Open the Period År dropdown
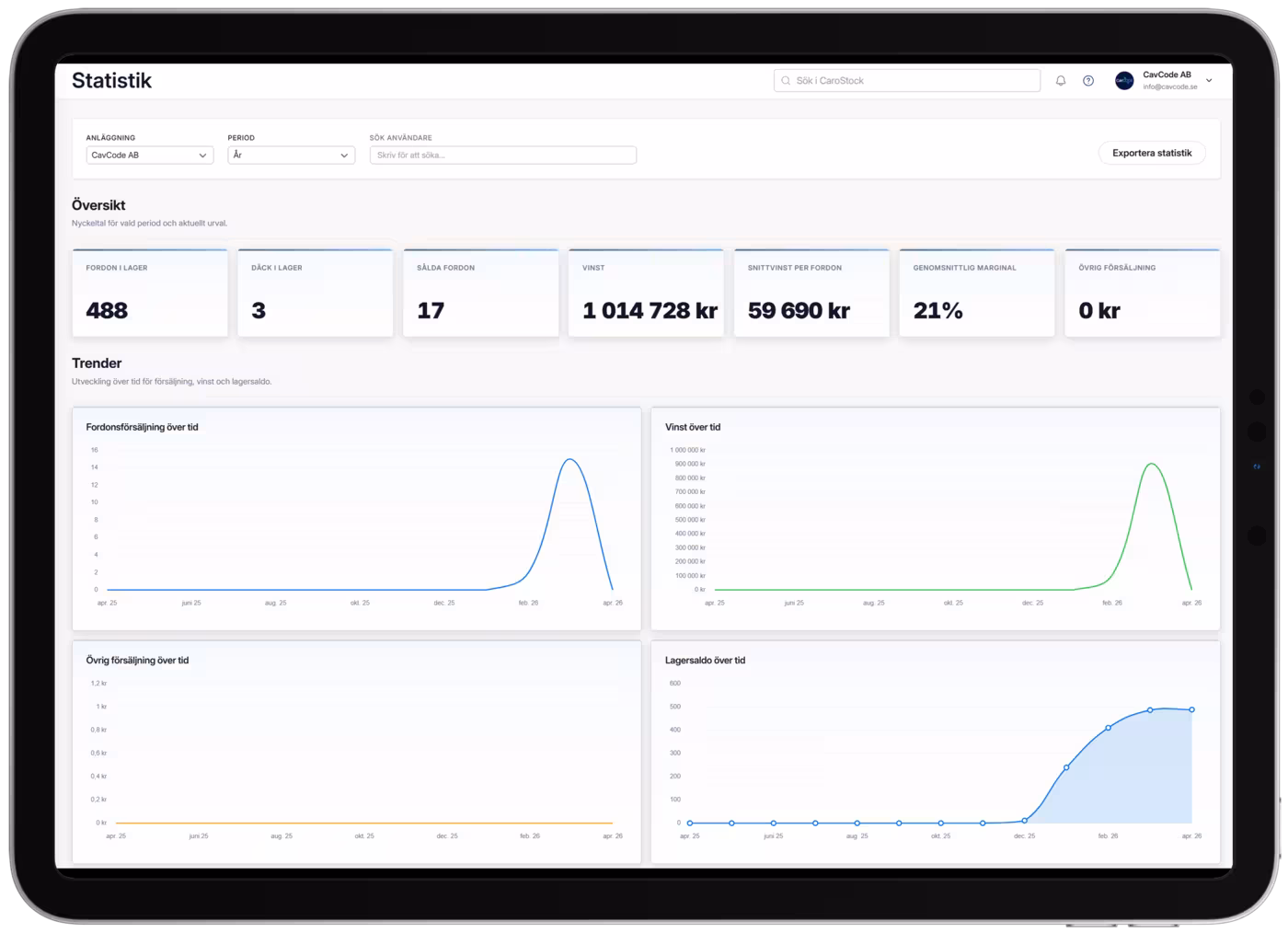Viewport: 1288px width, 933px height. click(x=291, y=155)
